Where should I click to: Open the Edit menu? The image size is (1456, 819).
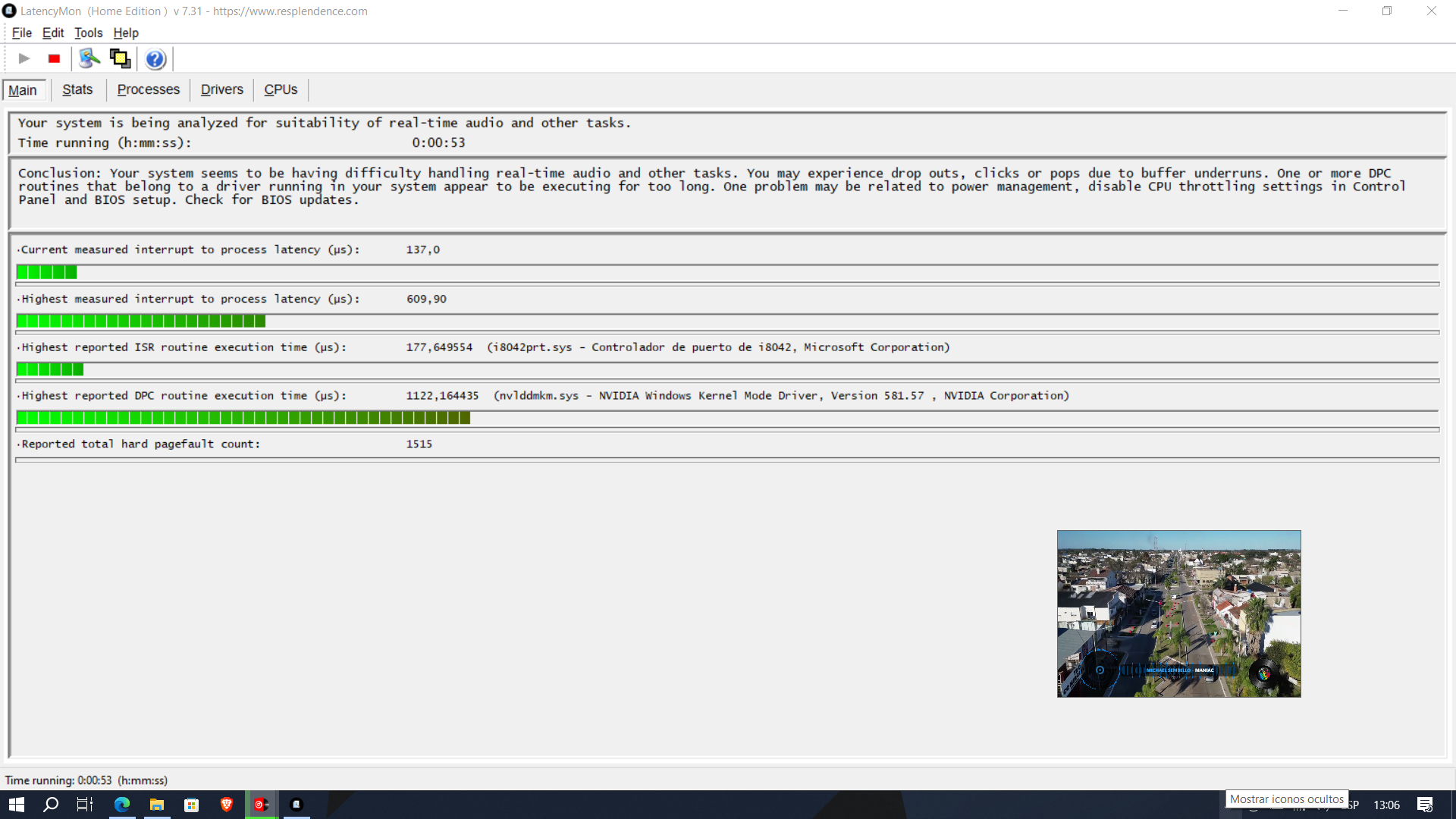coord(53,33)
